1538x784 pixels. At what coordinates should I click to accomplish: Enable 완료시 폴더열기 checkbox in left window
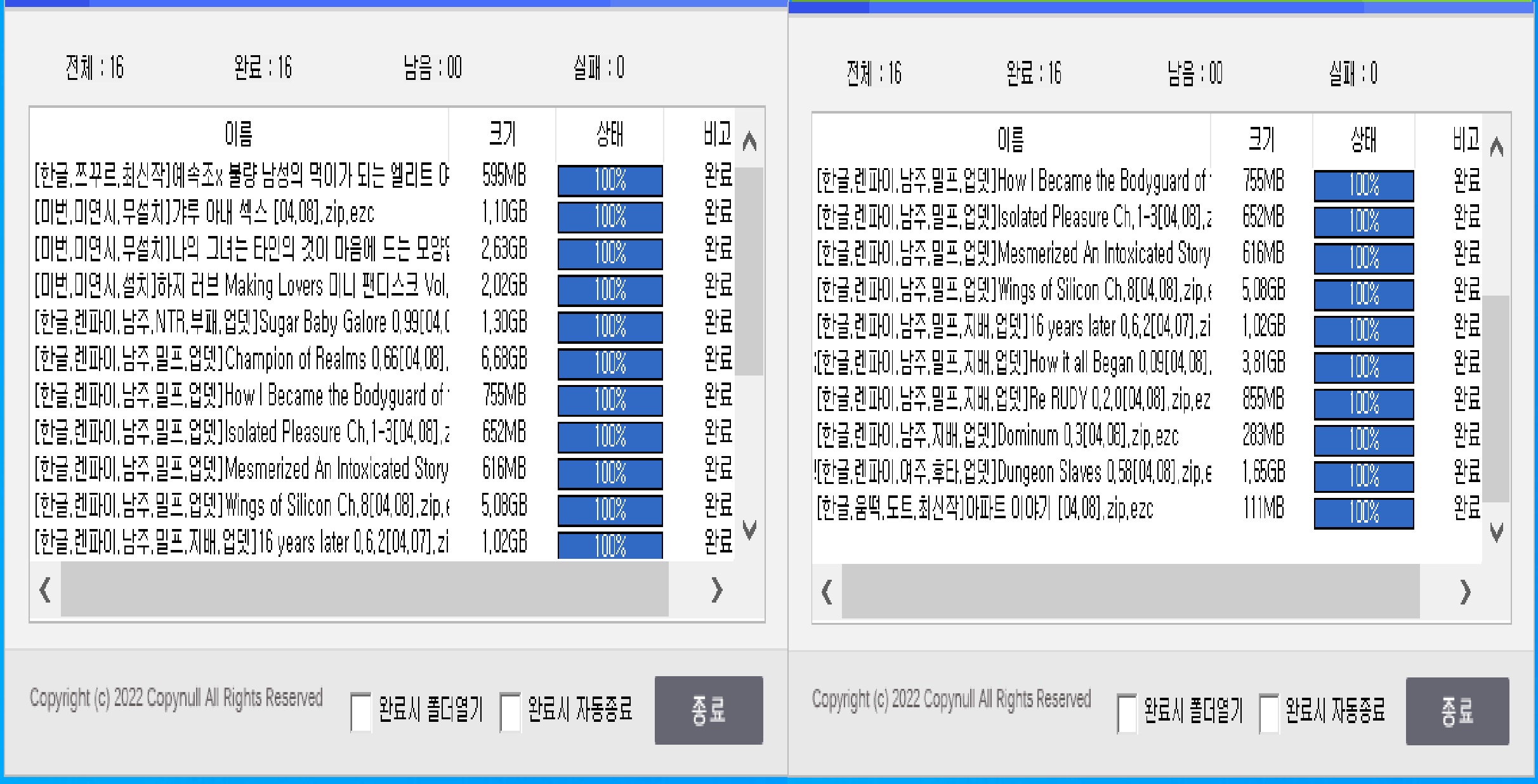(x=360, y=710)
